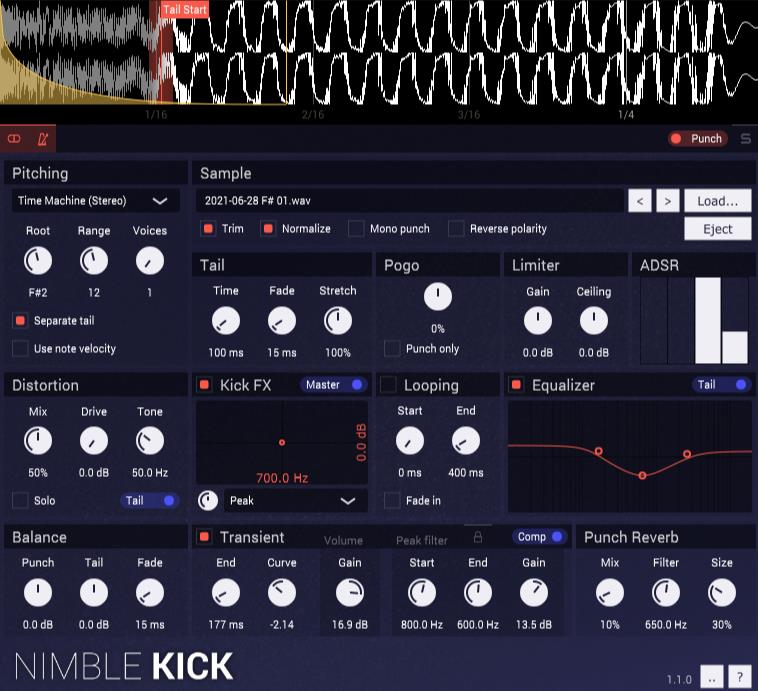
Task: Click the Pogo knob at 0%
Action: 437,296
